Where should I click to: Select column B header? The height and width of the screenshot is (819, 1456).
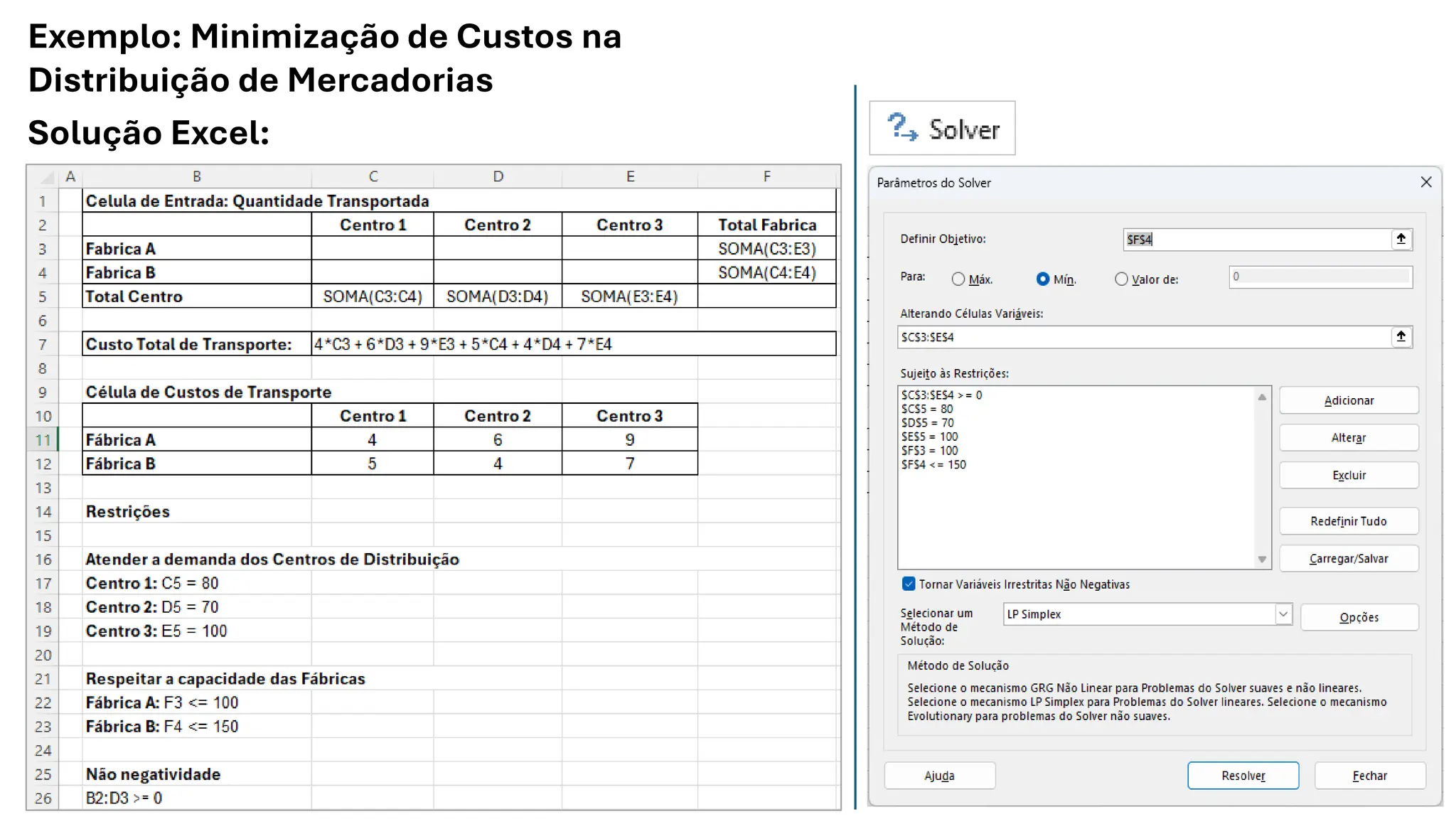[x=197, y=176]
